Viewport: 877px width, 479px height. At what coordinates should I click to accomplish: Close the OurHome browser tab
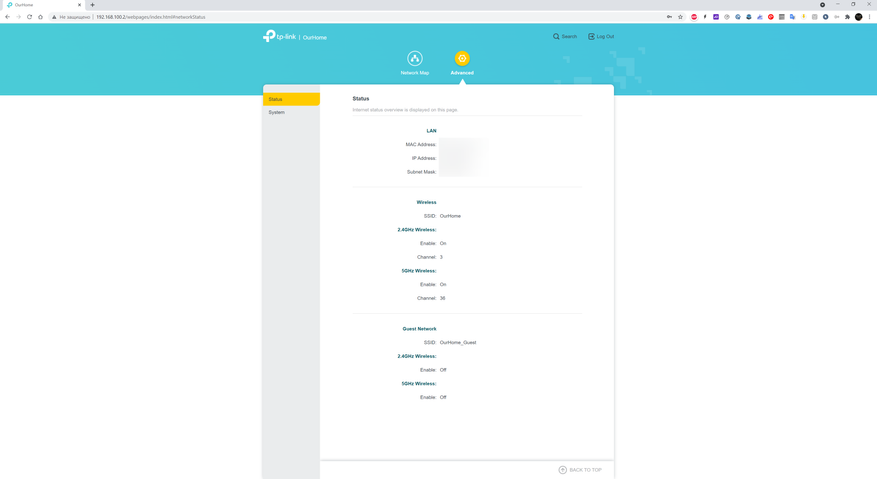point(80,5)
